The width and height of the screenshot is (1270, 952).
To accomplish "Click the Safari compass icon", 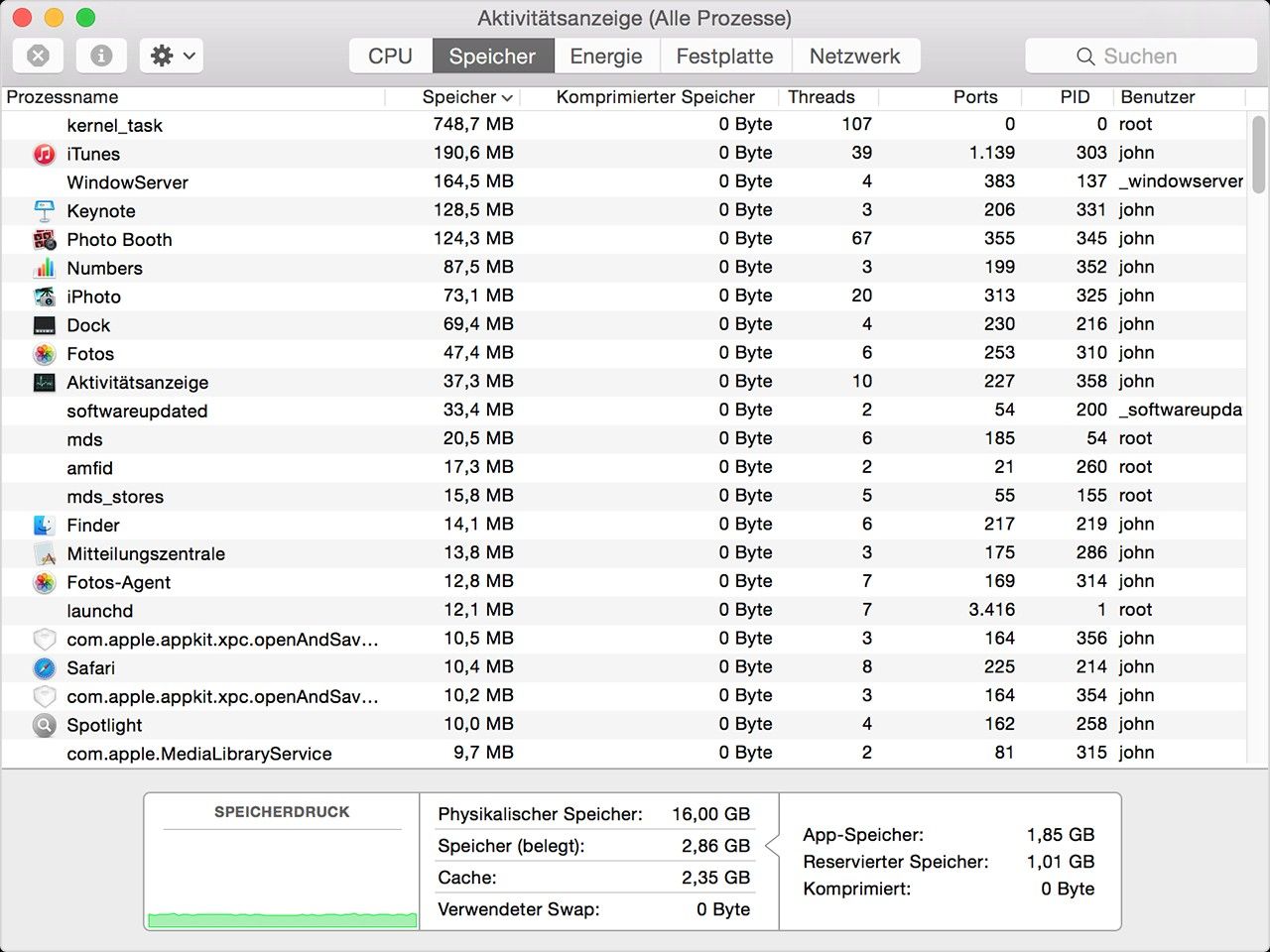I will pos(44,667).
